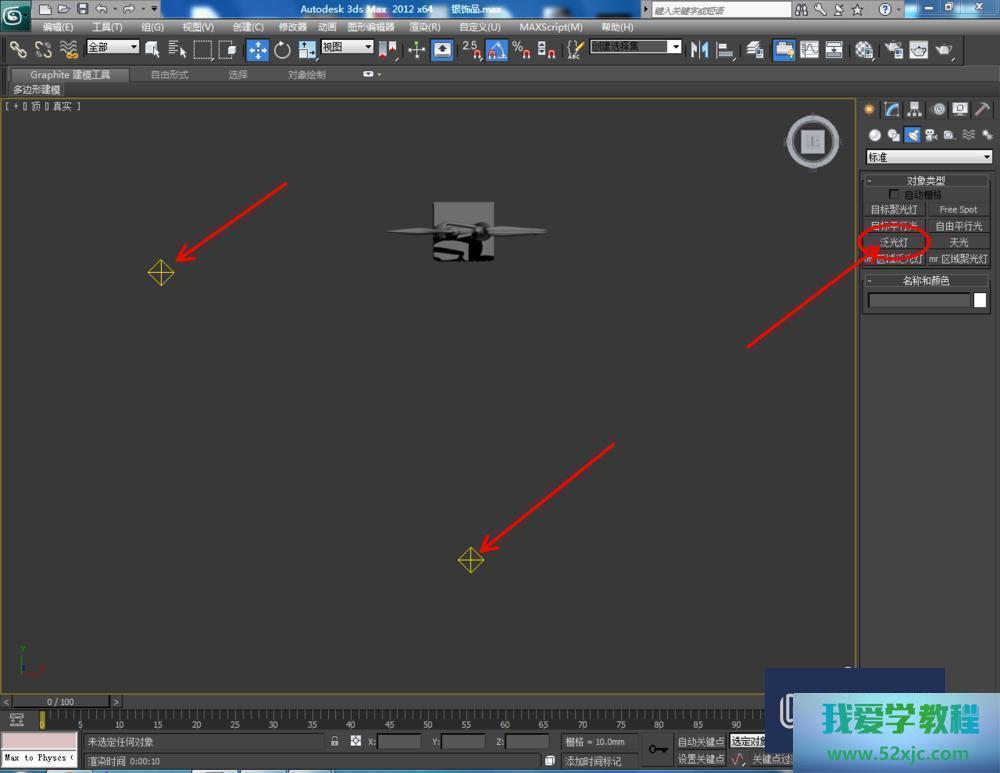Open the 全部 selection filter dropdown
The width and height of the screenshot is (1000, 773).
tap(112, 48)
